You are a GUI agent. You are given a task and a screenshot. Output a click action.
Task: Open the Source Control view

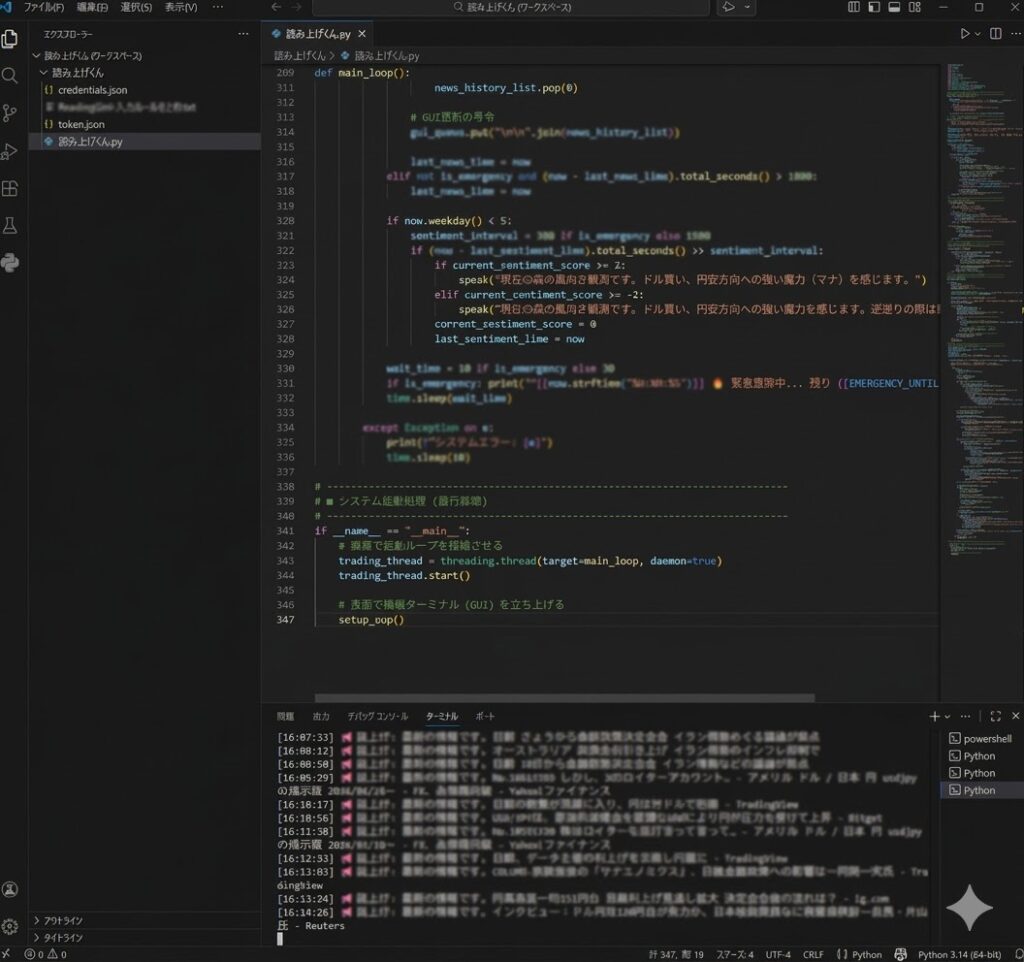click(10, 114)
